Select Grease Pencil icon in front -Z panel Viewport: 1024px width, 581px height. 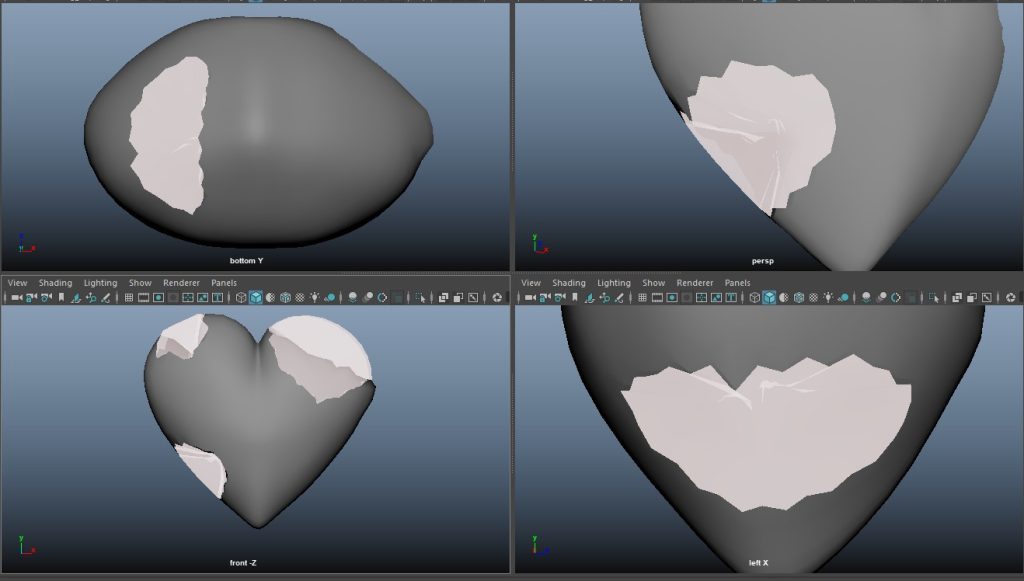[105, 298]
